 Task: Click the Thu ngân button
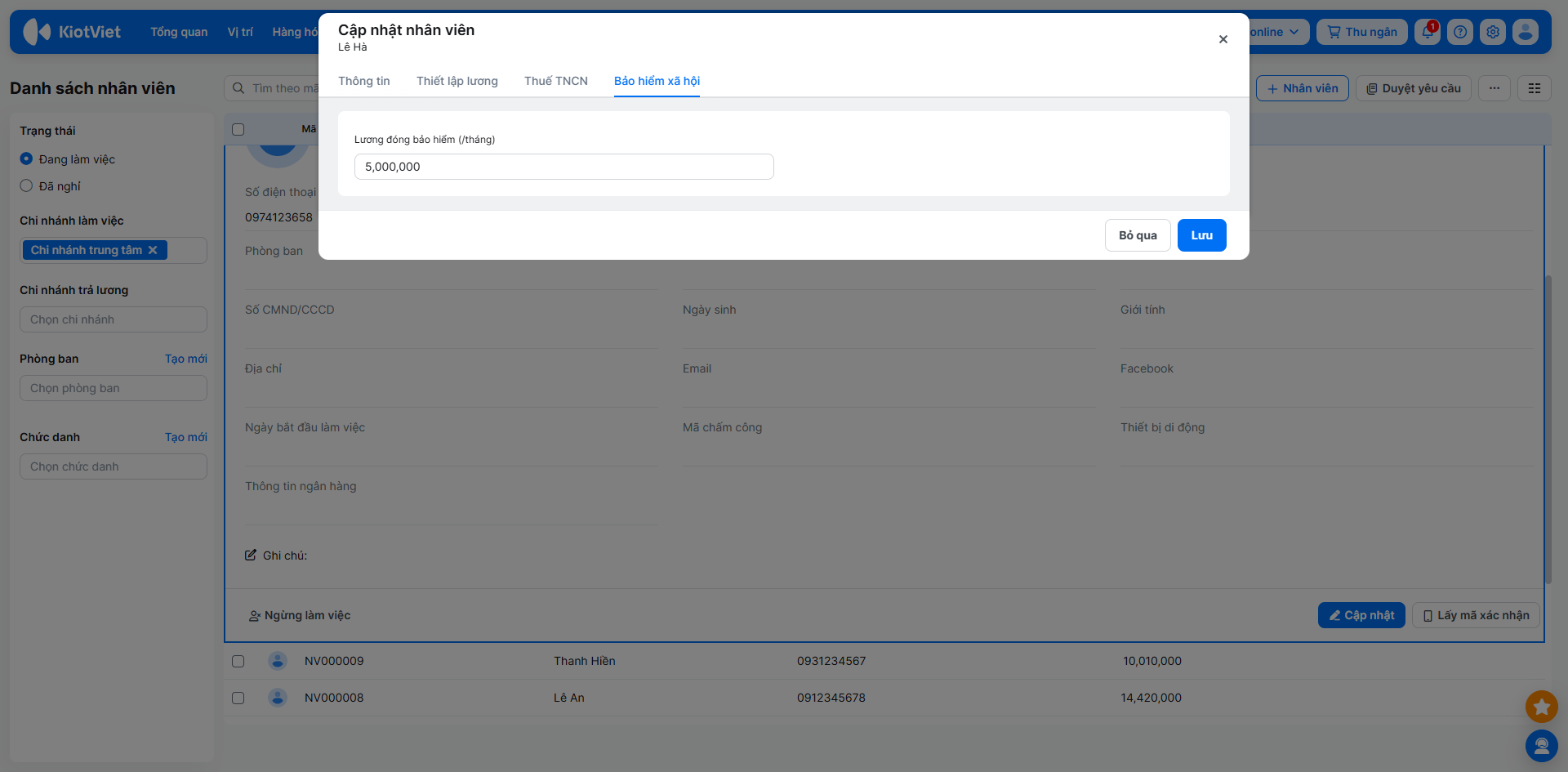pos(1362,32)
